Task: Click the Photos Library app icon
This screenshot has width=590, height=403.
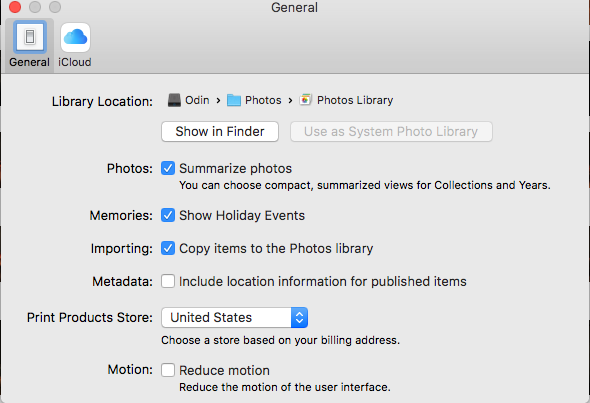Action: (306, 100)
